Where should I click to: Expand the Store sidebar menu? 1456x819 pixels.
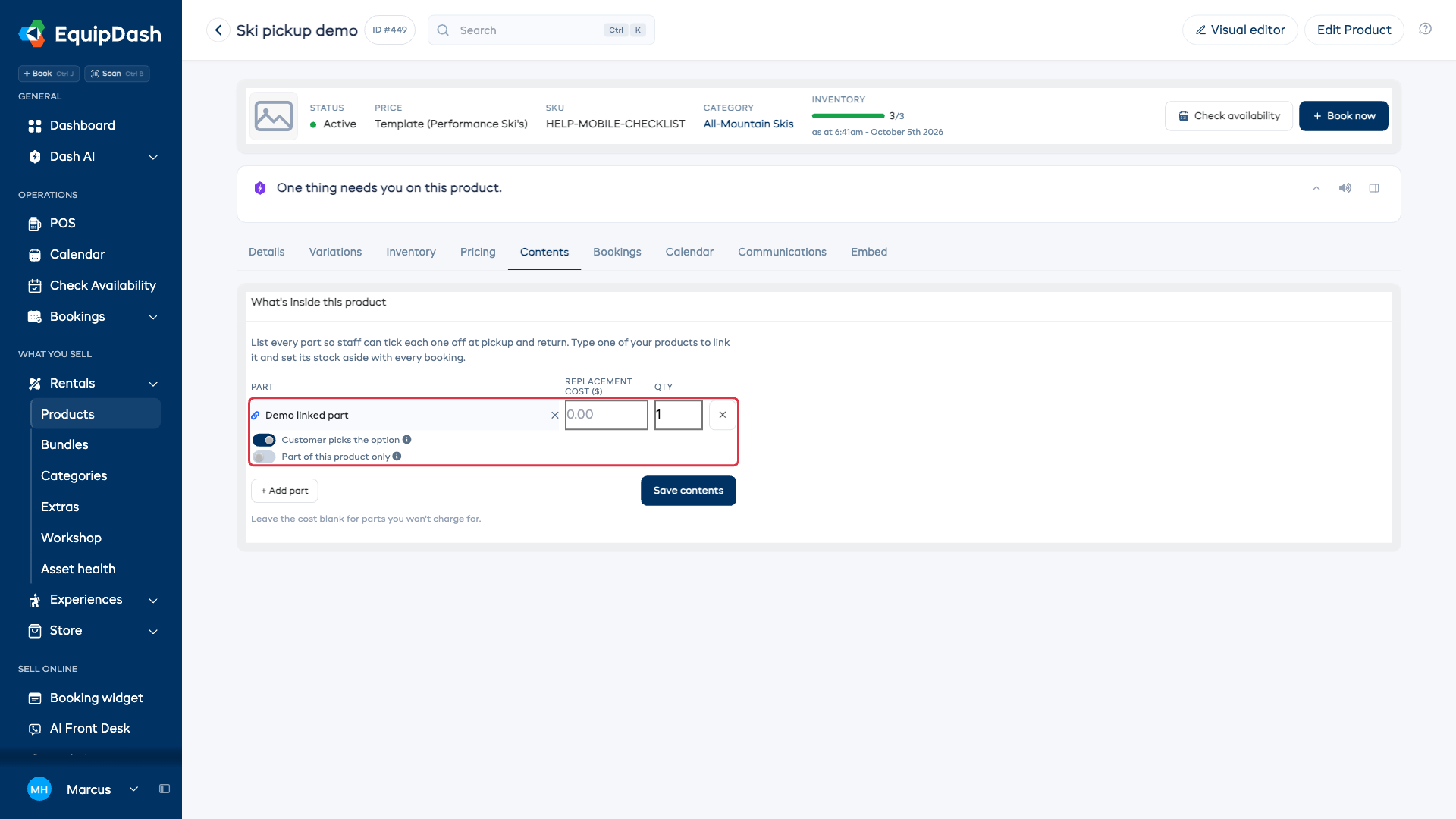pos(153,632)
